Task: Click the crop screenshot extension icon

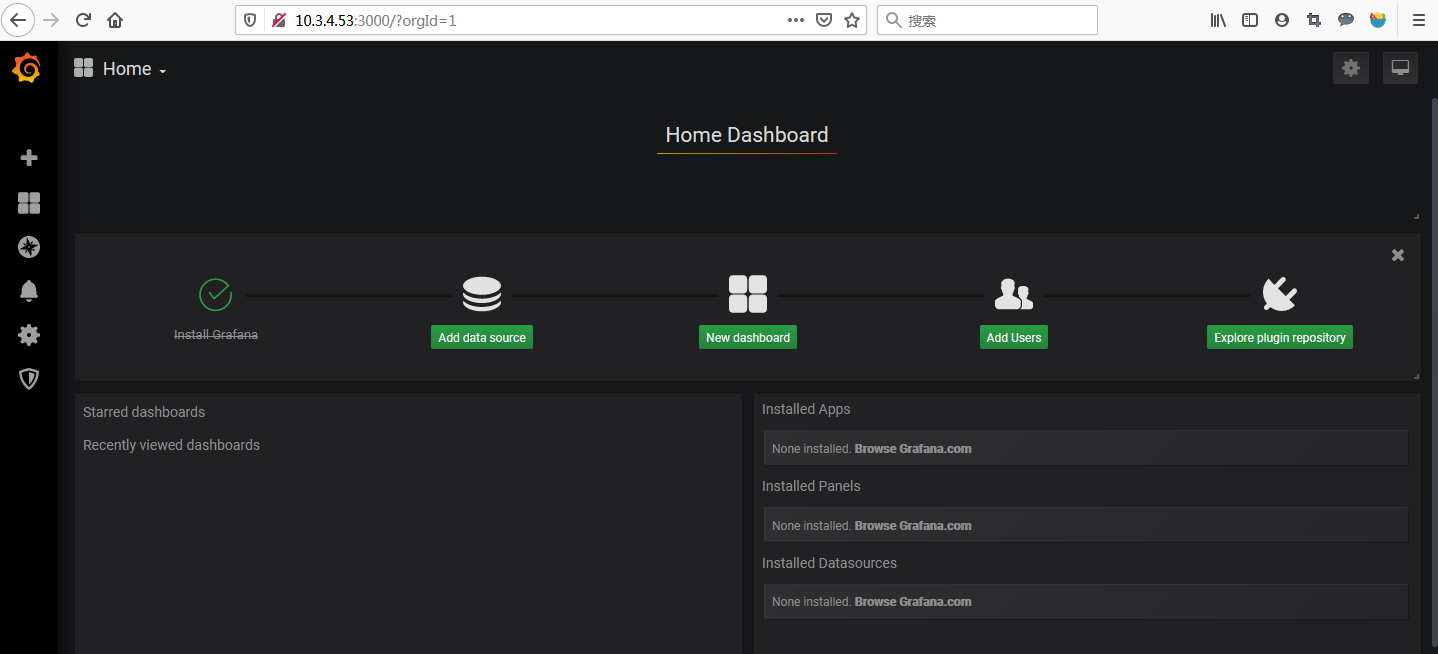Action: tap(1314, 20)
